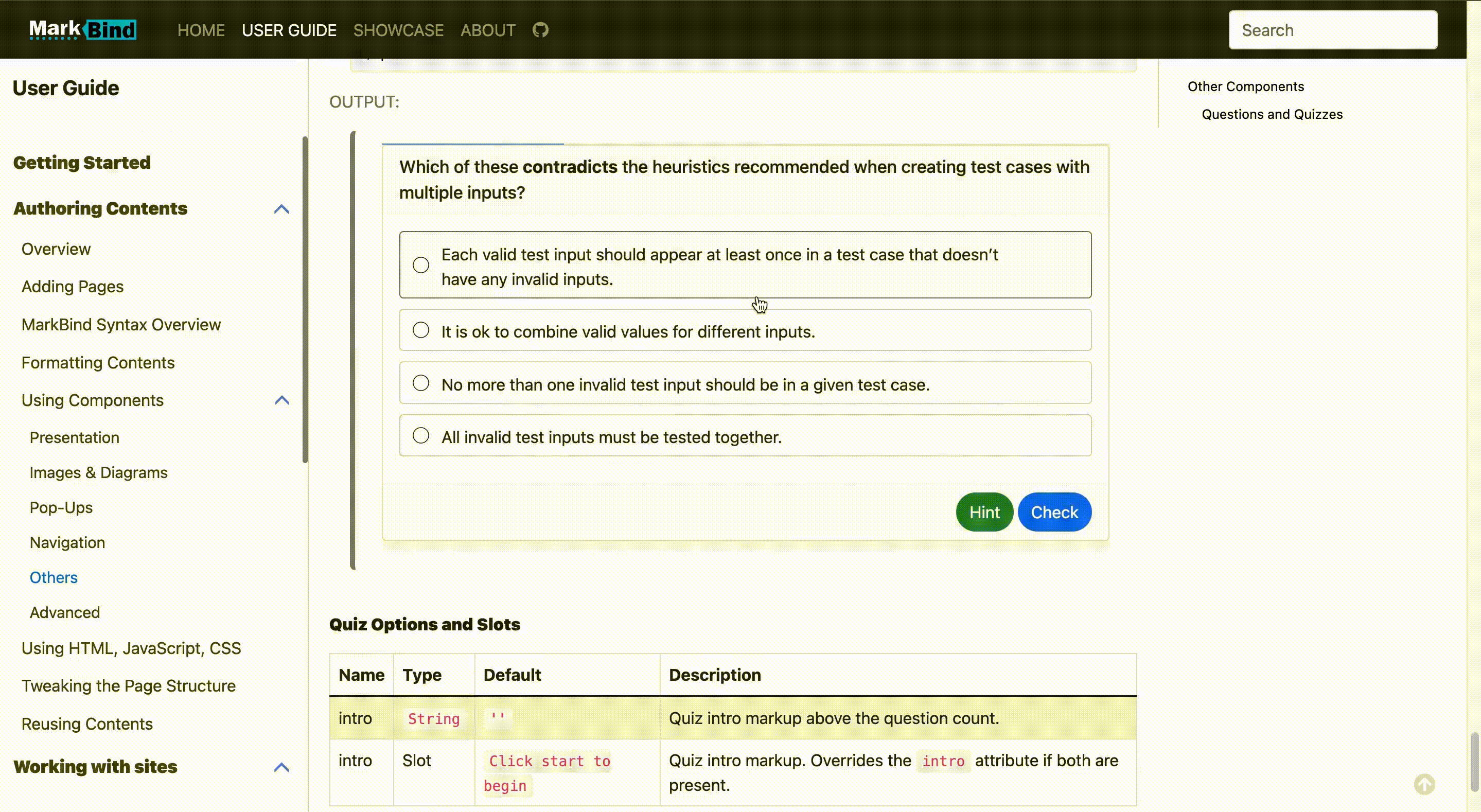Screen dimensions: 1481x812
Task: Select radio 'Each valid test input should appear'
Action: click(x=421, y=265)
